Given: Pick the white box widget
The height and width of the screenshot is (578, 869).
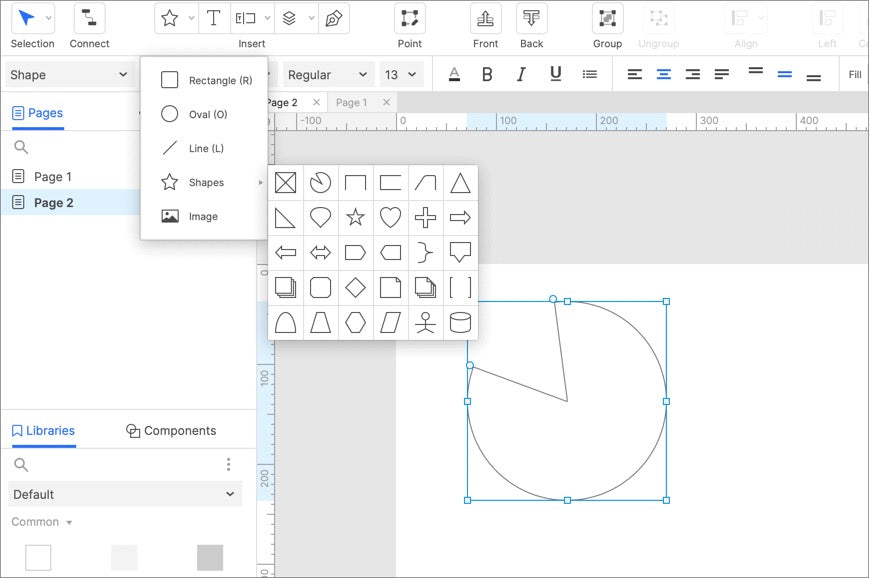Looking at the screenshot, I should [38, 557].
